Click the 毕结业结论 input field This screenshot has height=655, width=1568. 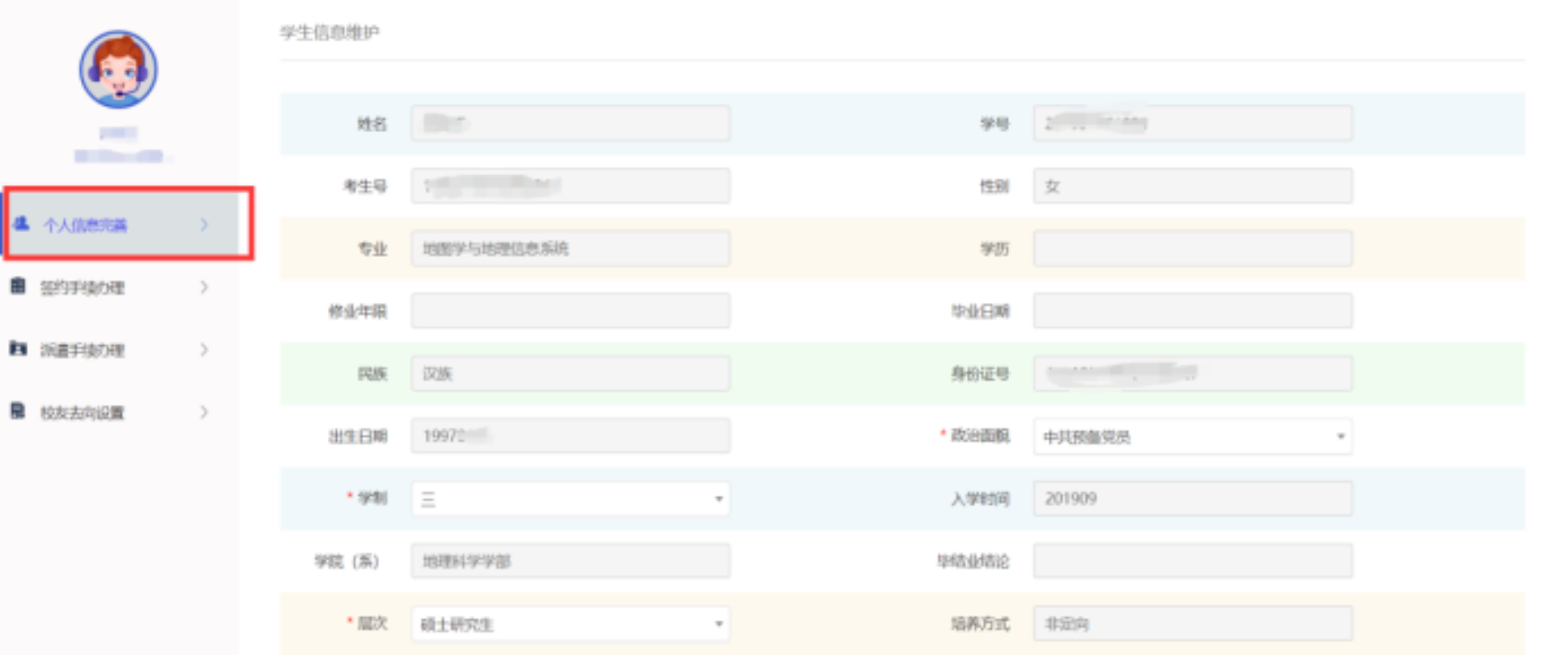point(1191,561)
